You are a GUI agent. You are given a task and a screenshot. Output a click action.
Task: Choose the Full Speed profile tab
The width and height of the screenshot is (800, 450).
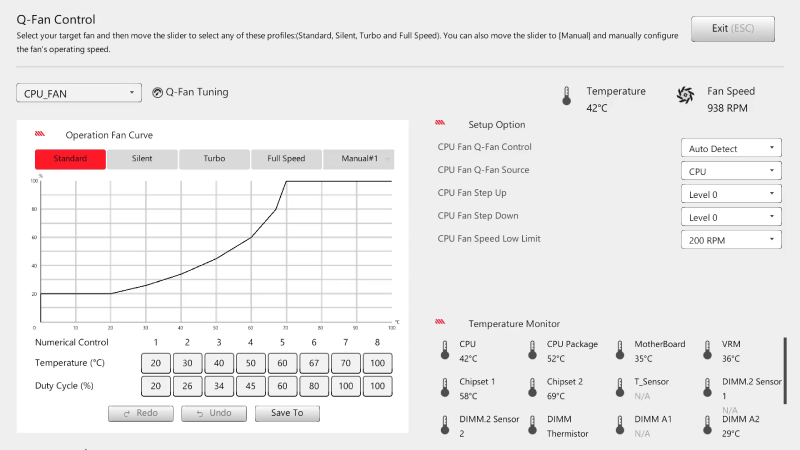click(286, 159)
